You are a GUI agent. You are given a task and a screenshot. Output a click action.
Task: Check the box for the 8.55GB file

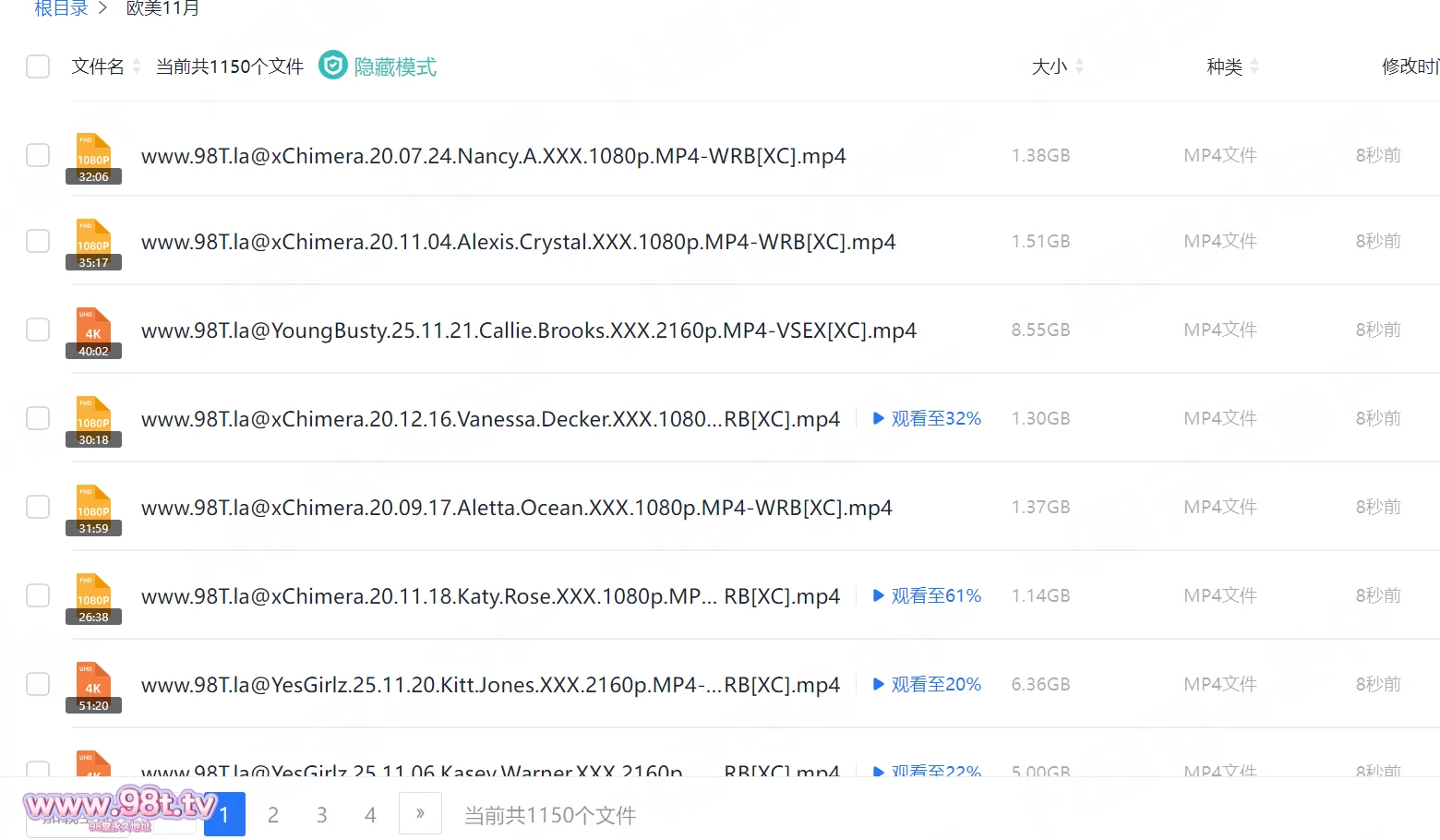click(x=38, y=330)
